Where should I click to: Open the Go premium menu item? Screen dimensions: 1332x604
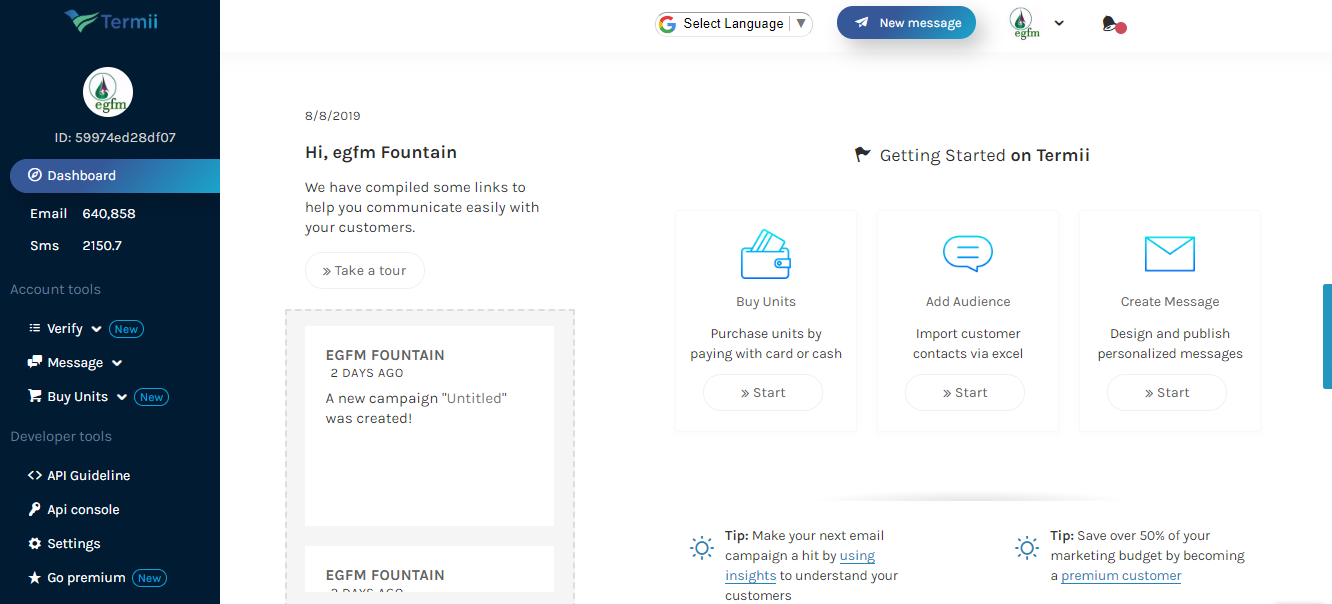click(x=87, y=578)
